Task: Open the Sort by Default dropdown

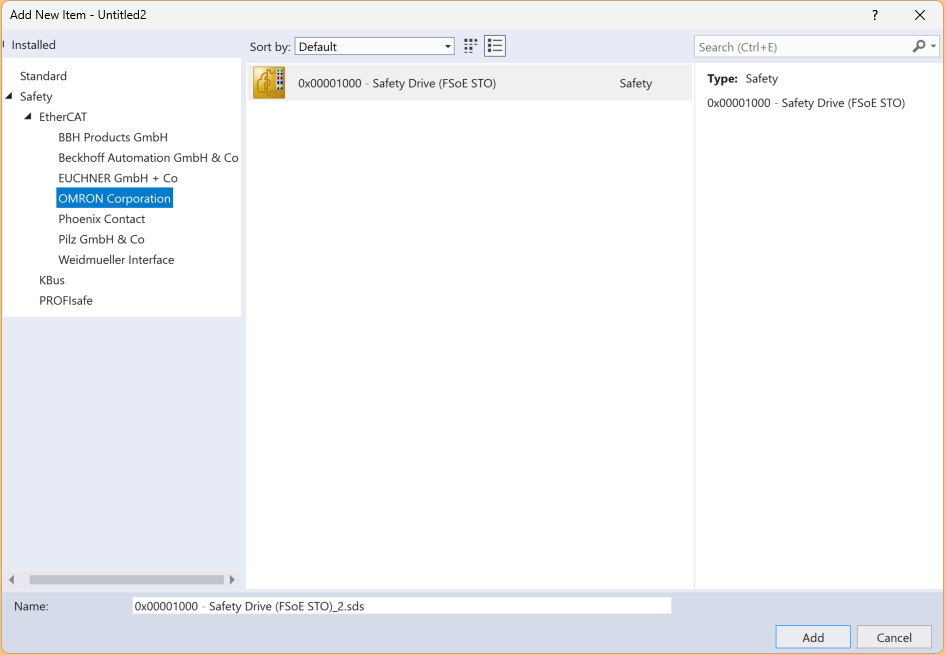Action: pos(375,47)
